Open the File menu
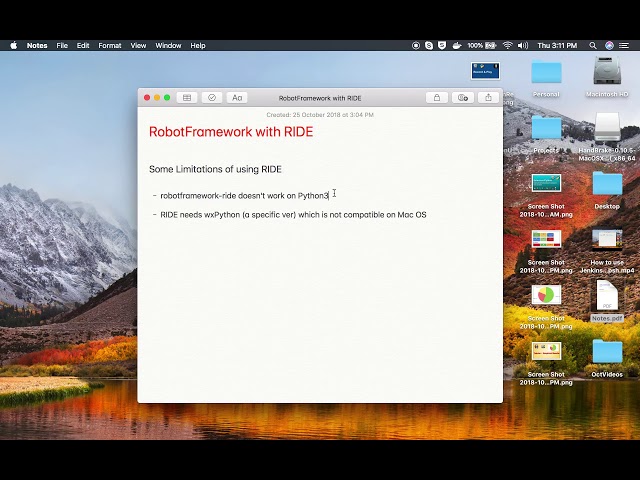 [62, 45]
